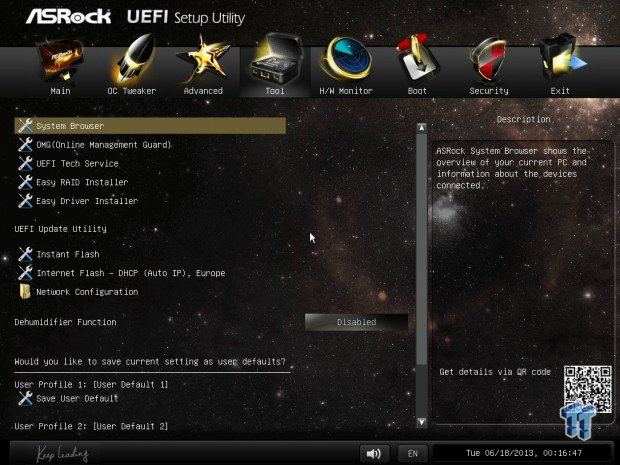The width and height of the screenshot is (620, 465).
Task: Open the Dehumidifier Function Disabled dropdown
Action: [x=356, y=322]
